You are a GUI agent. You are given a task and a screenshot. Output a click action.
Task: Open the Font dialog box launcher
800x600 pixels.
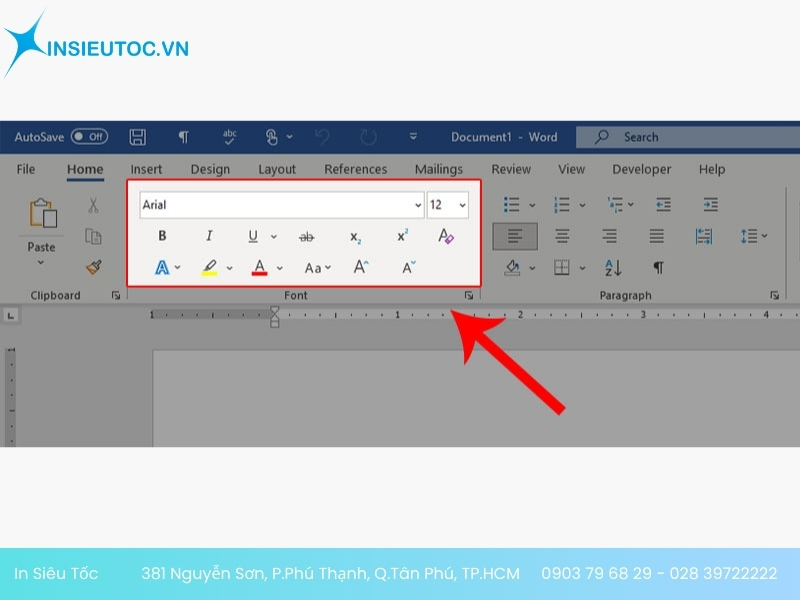point(468,296)
